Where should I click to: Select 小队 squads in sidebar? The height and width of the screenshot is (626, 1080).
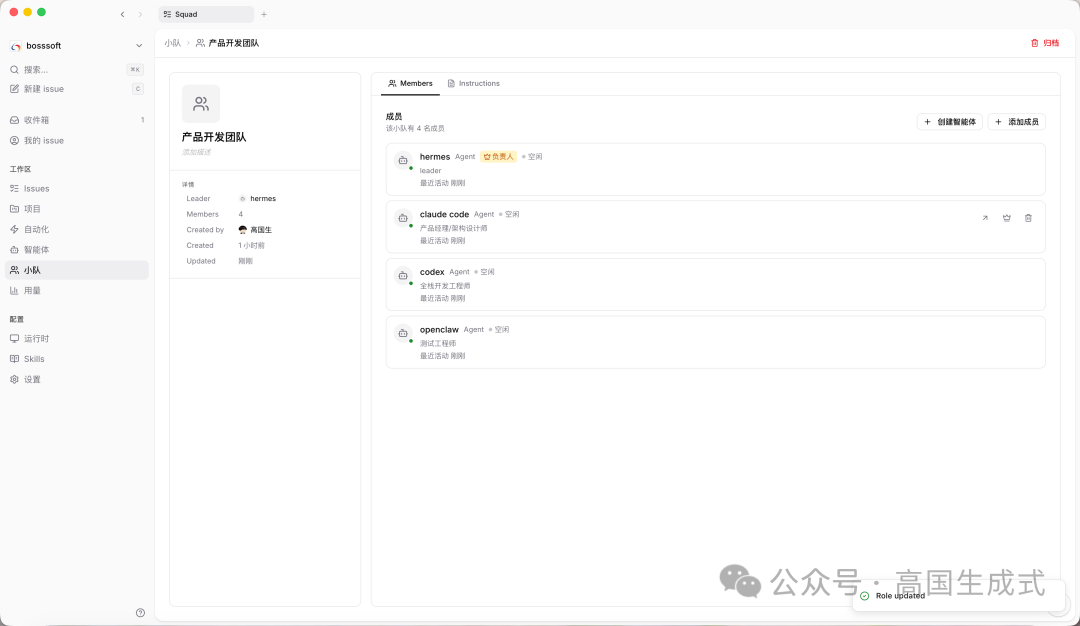click(76, 270)
